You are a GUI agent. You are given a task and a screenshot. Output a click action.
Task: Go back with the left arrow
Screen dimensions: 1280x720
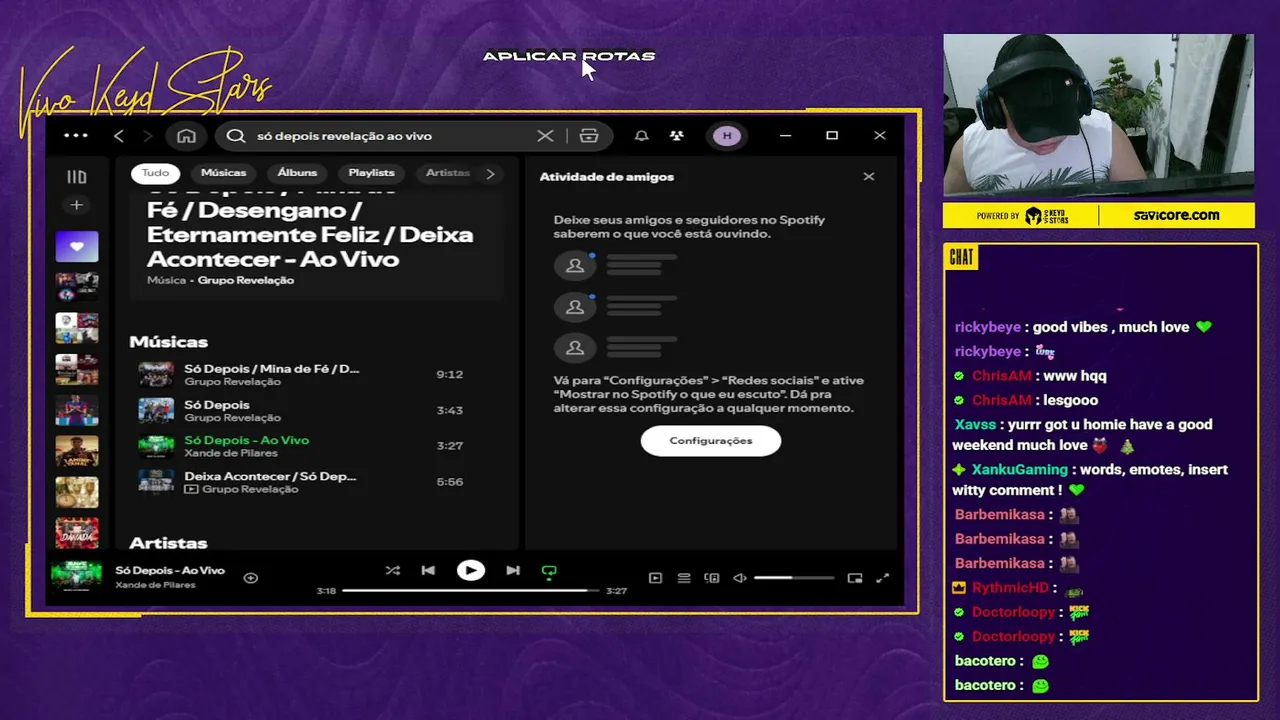click(x=119, y=136)
